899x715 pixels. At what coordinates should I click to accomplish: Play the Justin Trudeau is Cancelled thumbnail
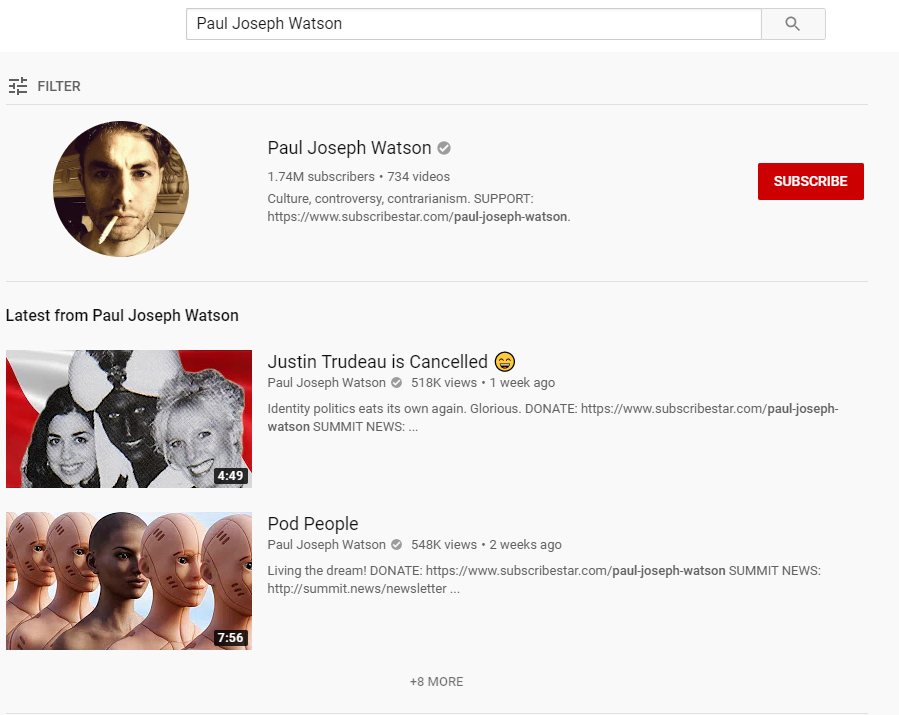(129, 419)
